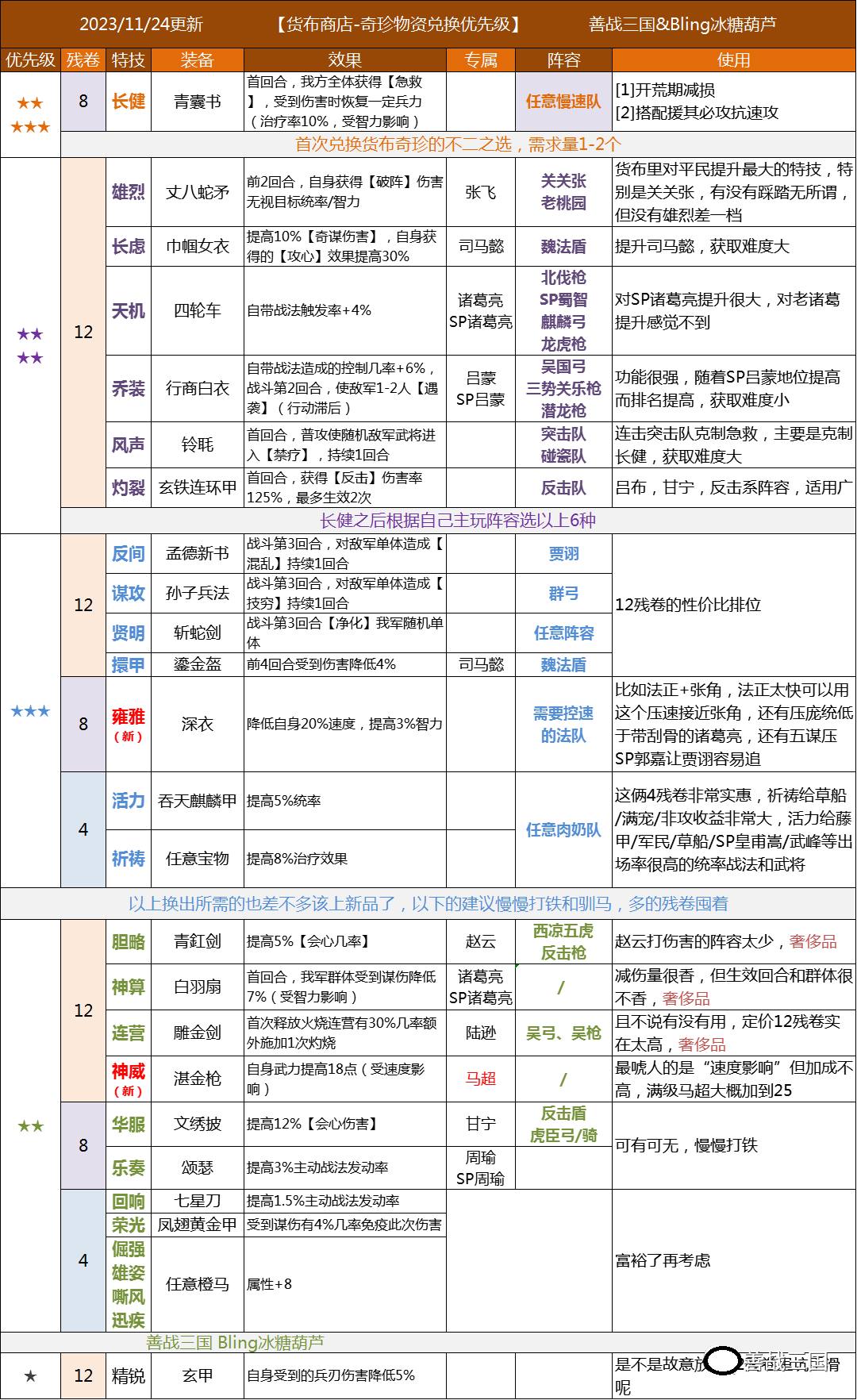Screen dimensions: 857x1400
Task: Click the '深衣' equipment cell
Action: pos(198,725)
